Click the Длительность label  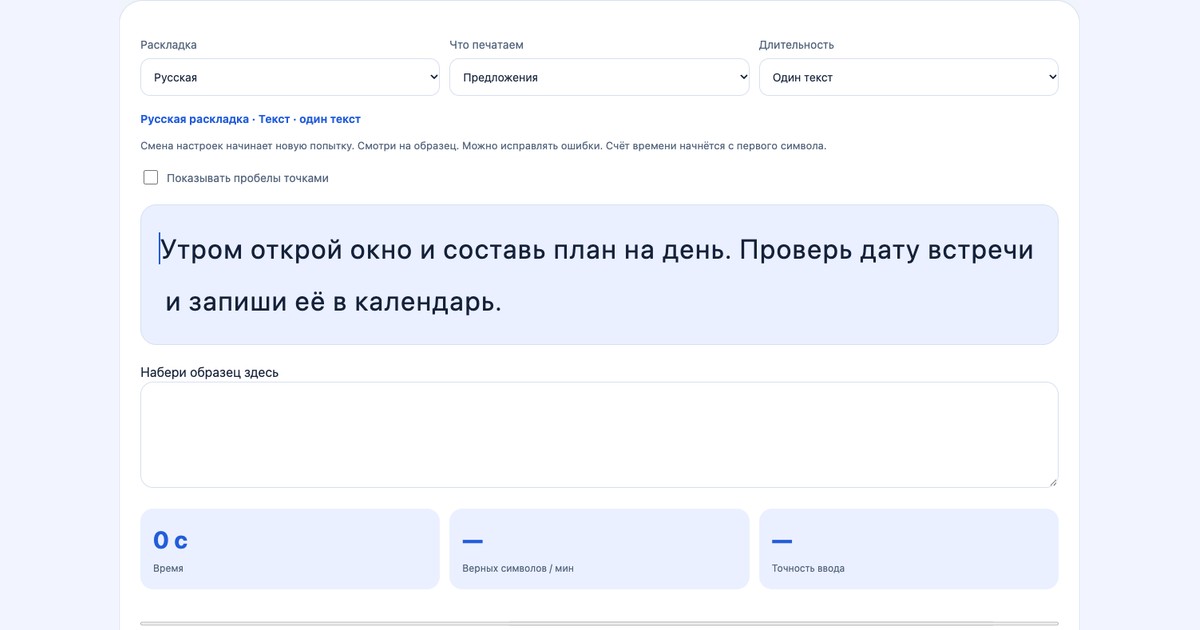click(796, 45)
